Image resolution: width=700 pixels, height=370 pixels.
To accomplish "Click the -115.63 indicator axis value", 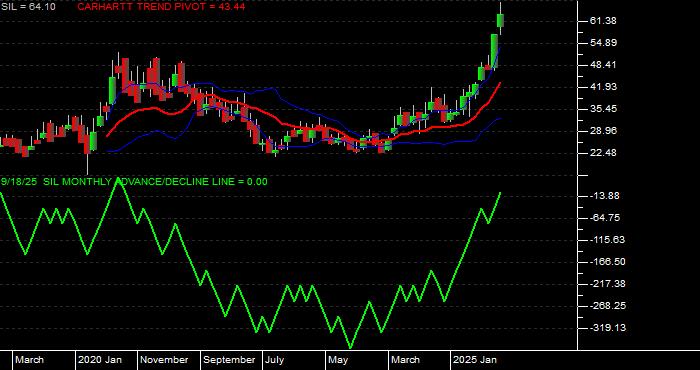I will click(x=607, y=240).
